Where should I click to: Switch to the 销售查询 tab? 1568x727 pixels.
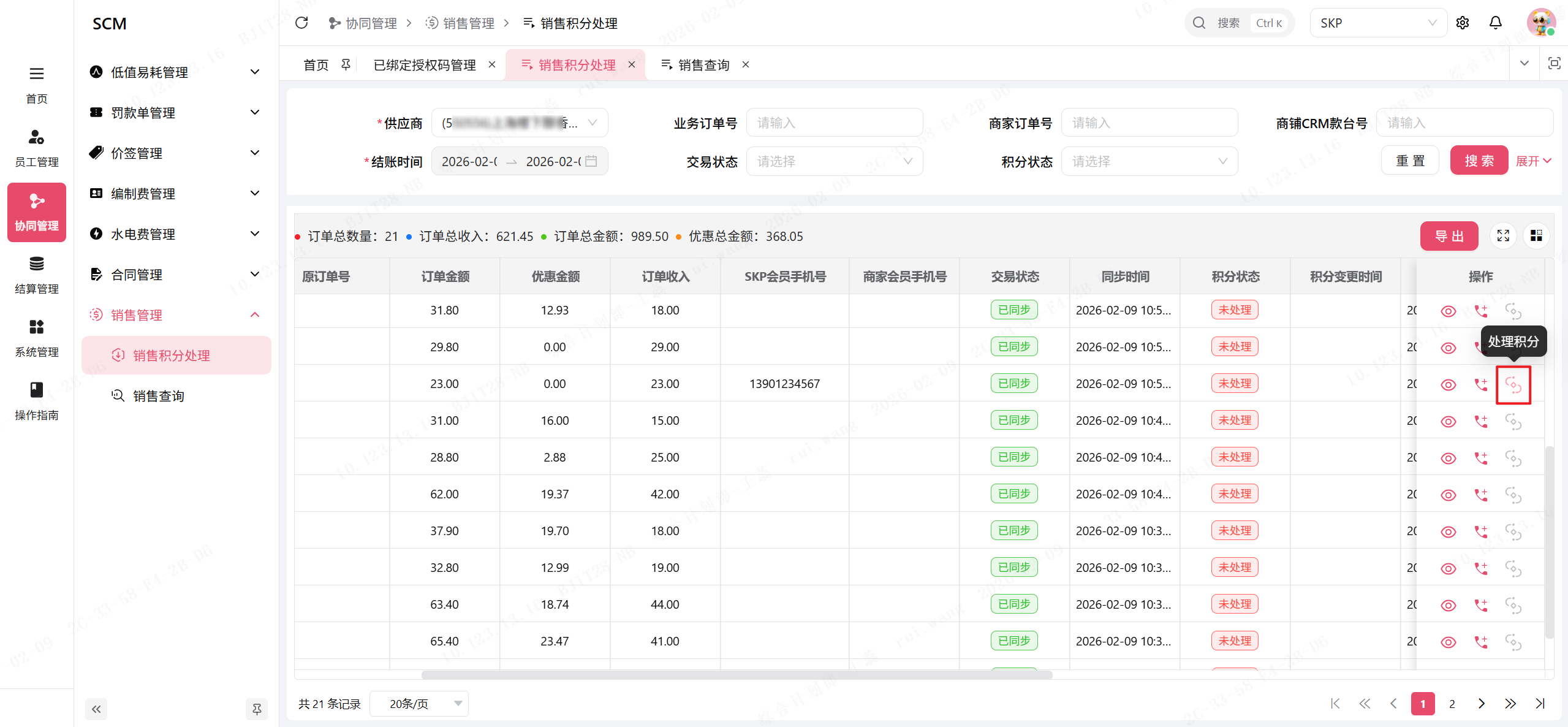pos(703,65)
